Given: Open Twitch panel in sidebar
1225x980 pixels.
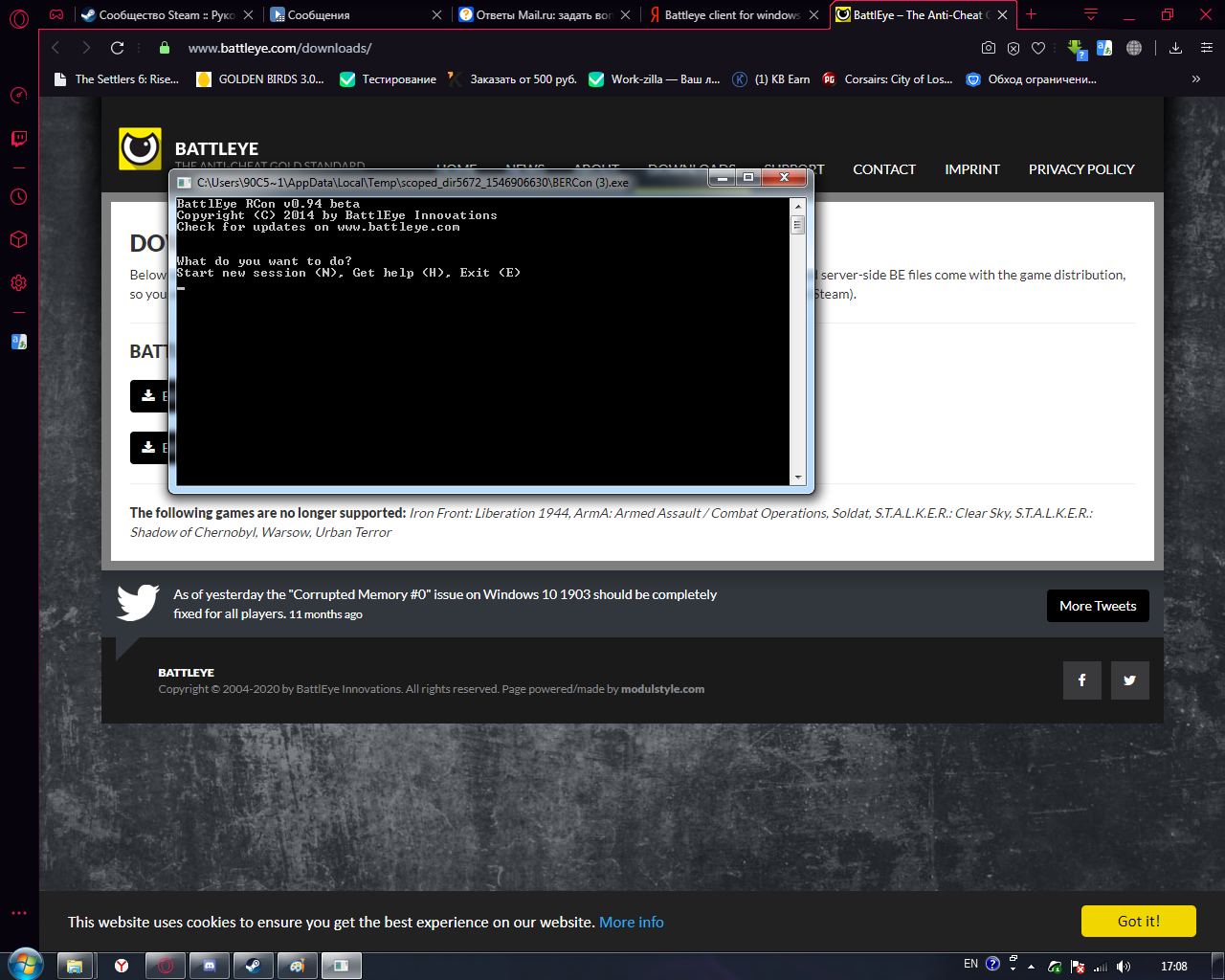Looking at the screenshot, I should [x=19, y=139].
